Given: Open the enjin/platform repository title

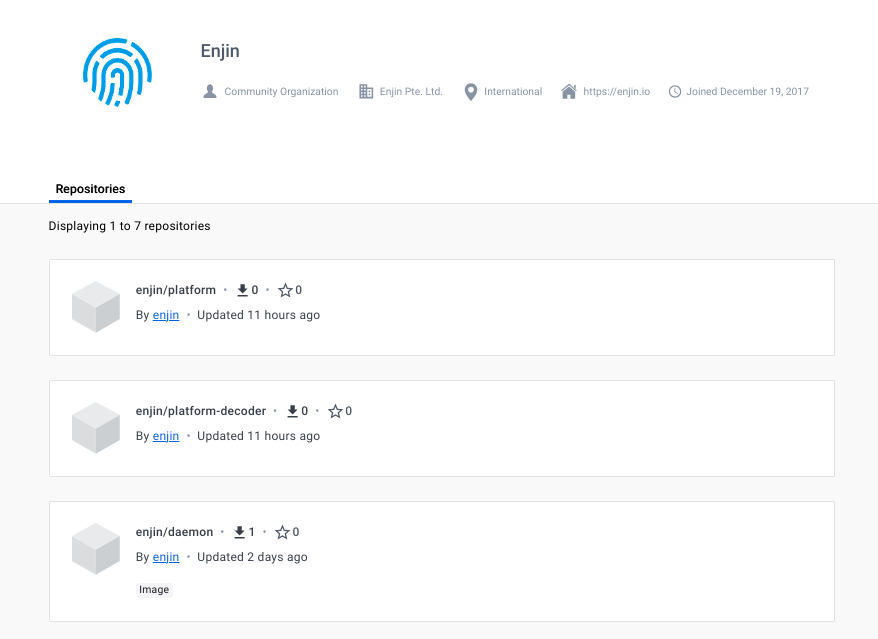Looking at the screenshot, I should 176,290.
